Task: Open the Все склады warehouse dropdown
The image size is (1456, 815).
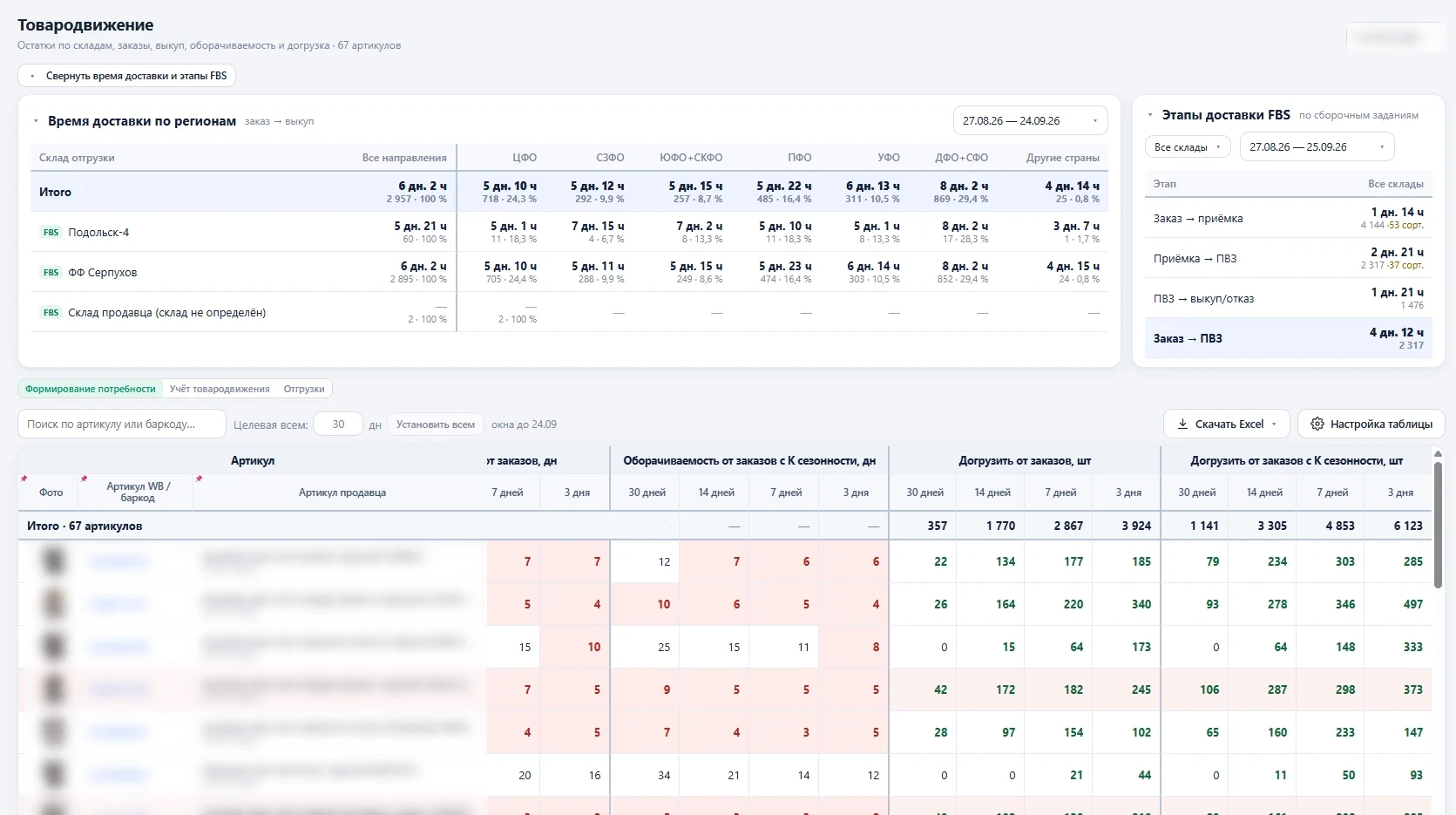Action: point(1187,147)
